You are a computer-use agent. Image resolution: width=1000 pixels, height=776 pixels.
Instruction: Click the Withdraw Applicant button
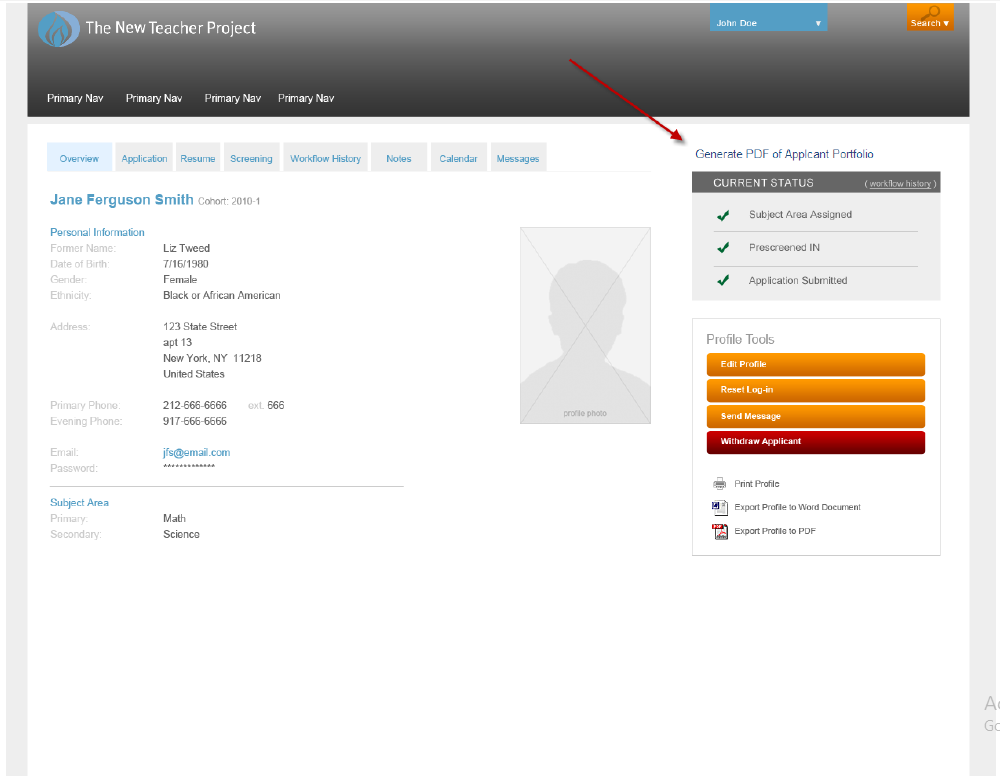coord(816,442)
